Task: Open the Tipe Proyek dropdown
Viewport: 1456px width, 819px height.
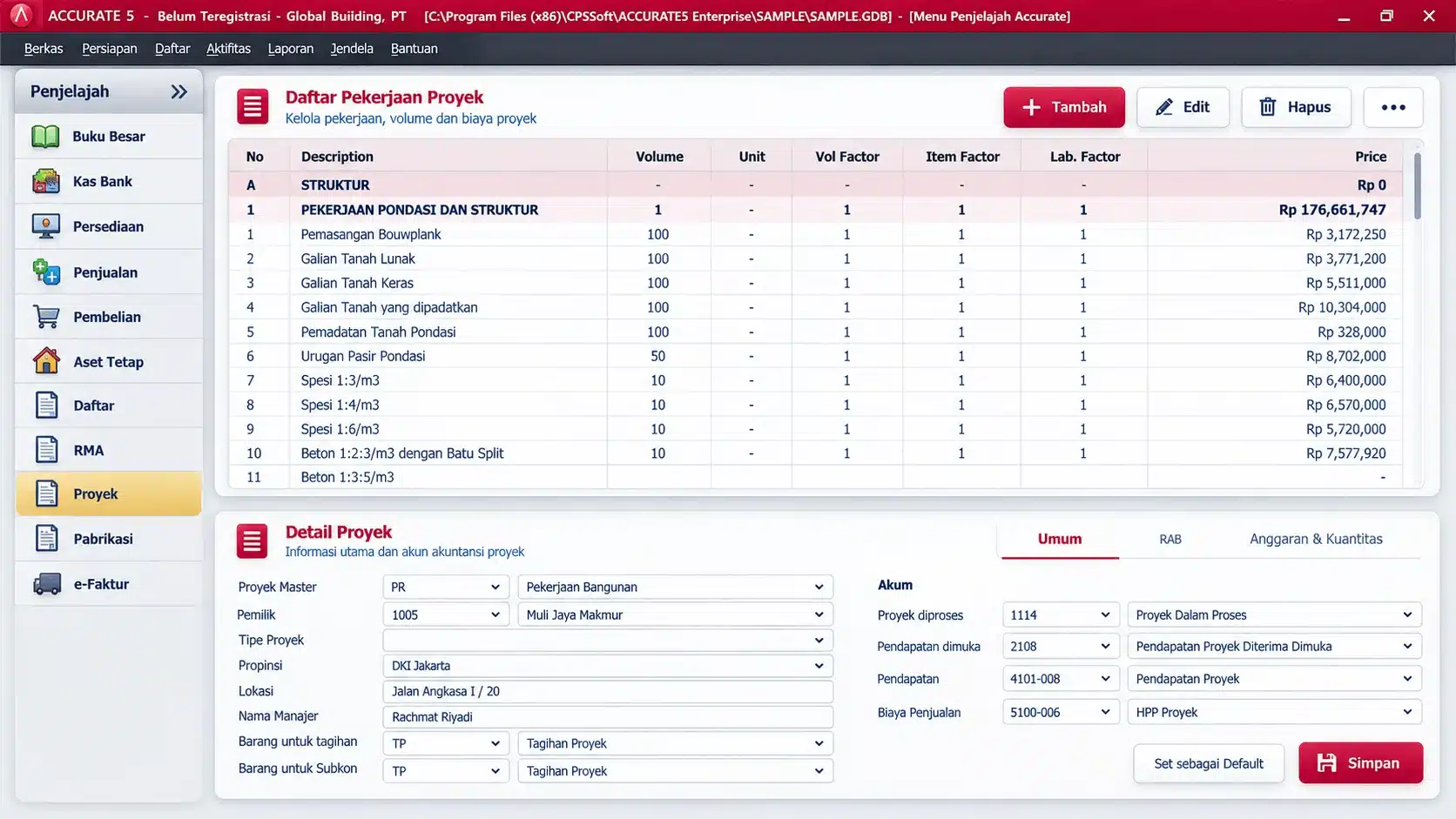Action: pyautogui.click(x=608, y=640)
